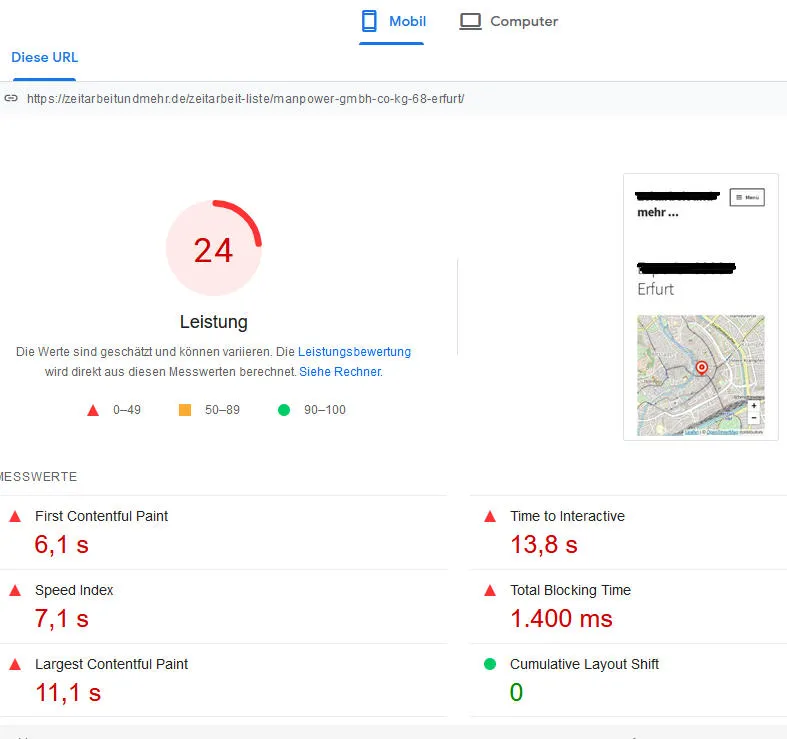Click the Menu button in page preview
Viewport: 787px width, 739px height.
click(747, 197)
